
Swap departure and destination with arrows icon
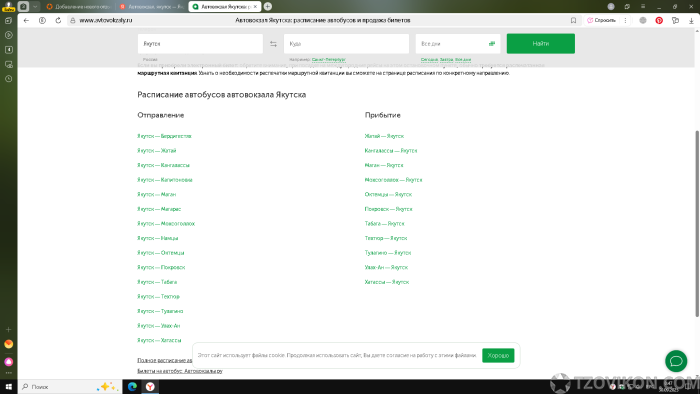click(x=273, y=44)
